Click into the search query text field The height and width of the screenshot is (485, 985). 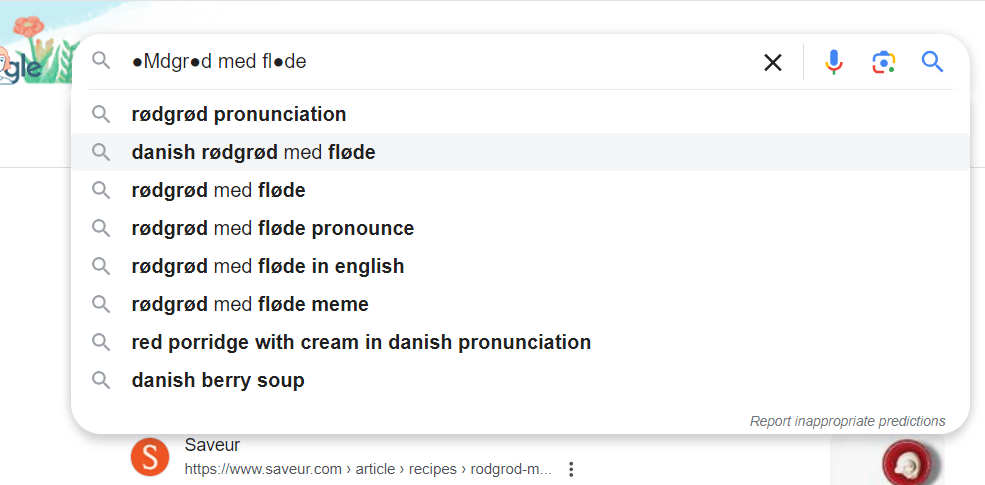point(450,62)
